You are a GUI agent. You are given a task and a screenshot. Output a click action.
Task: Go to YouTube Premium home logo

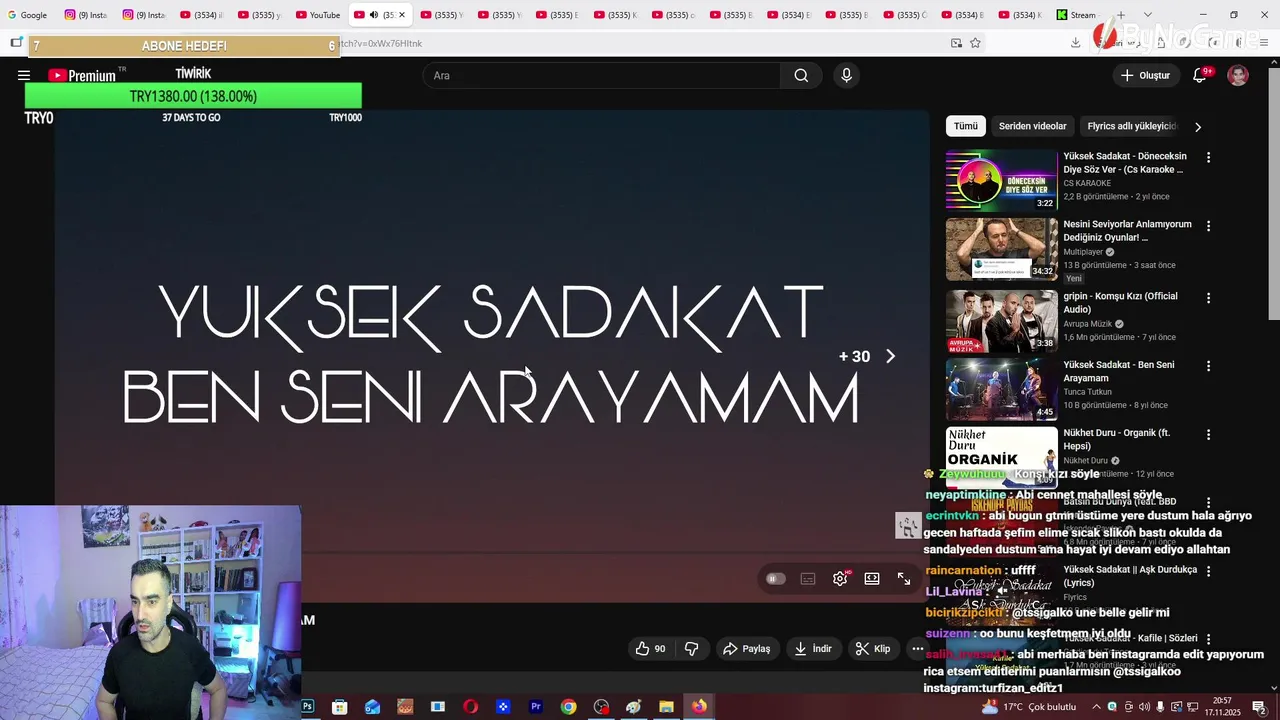82,76
